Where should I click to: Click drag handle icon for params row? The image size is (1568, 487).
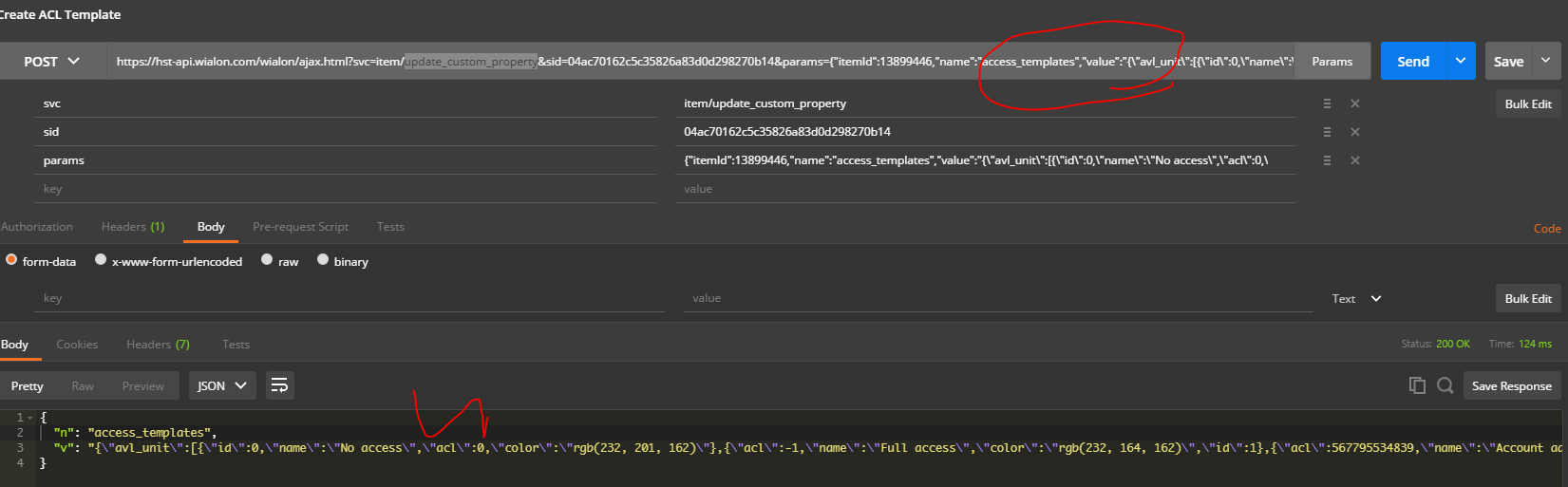coord(1327,160)
